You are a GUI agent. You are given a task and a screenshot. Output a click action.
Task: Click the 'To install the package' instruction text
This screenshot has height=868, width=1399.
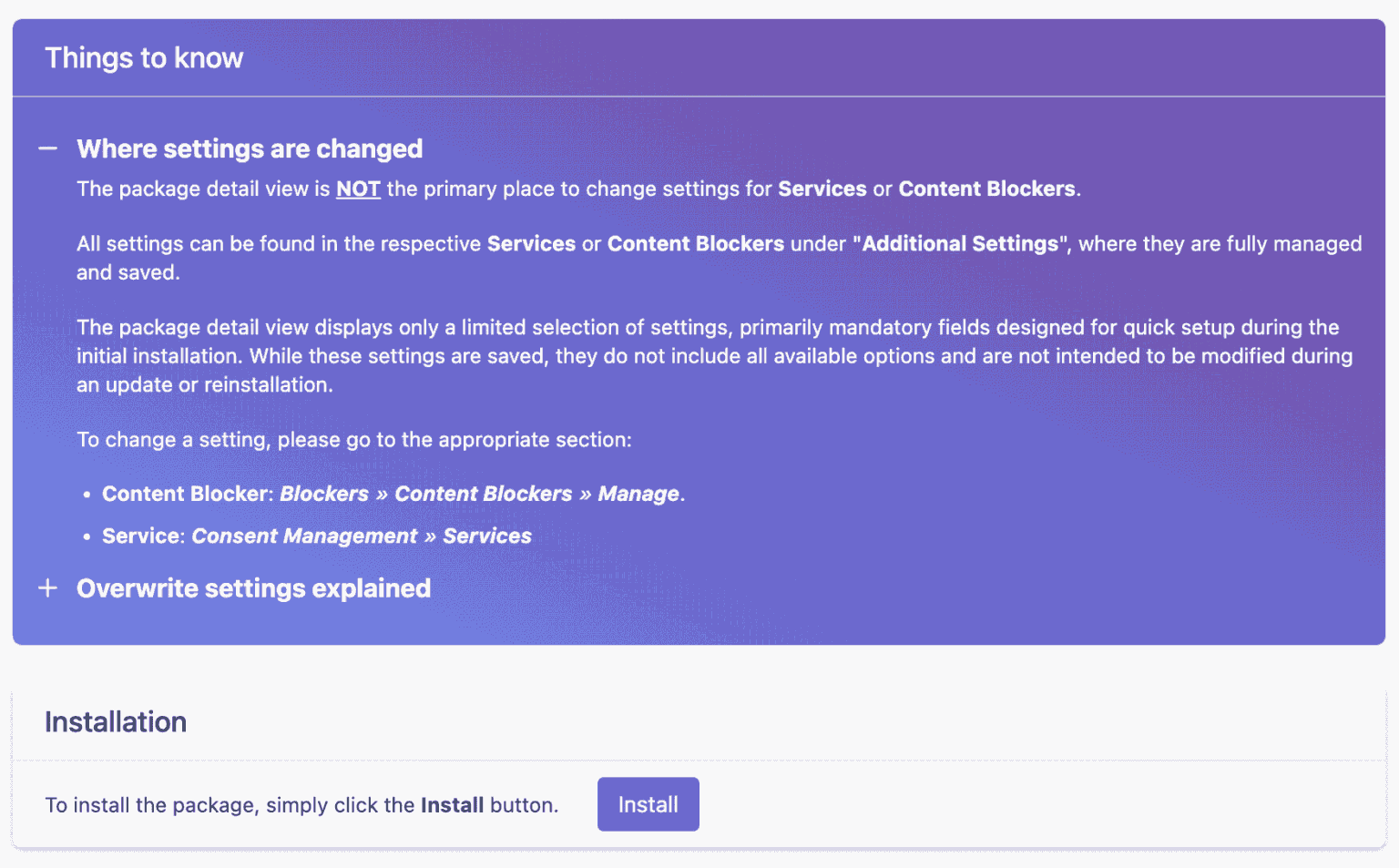[301, 805]
